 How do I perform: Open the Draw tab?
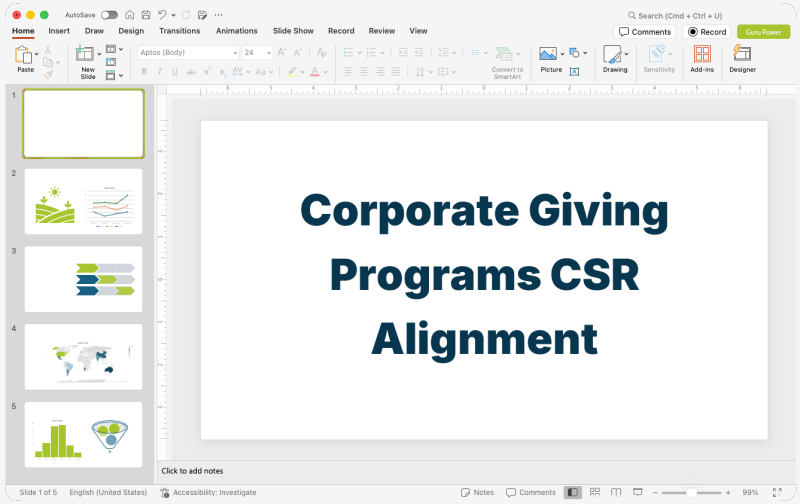94,31
